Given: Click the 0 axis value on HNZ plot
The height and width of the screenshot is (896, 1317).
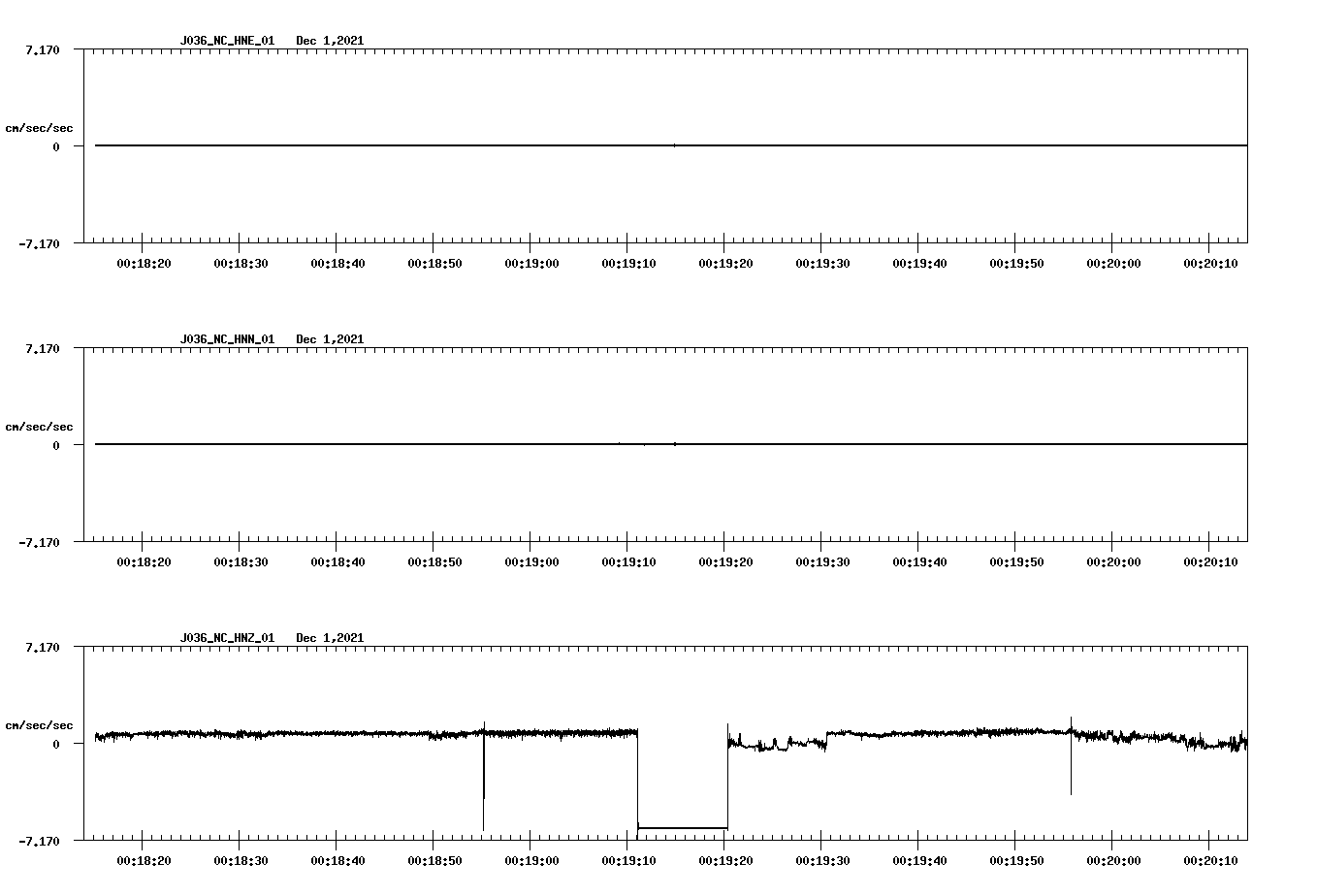Looking at the screenshot, I should tap(56, 744).
